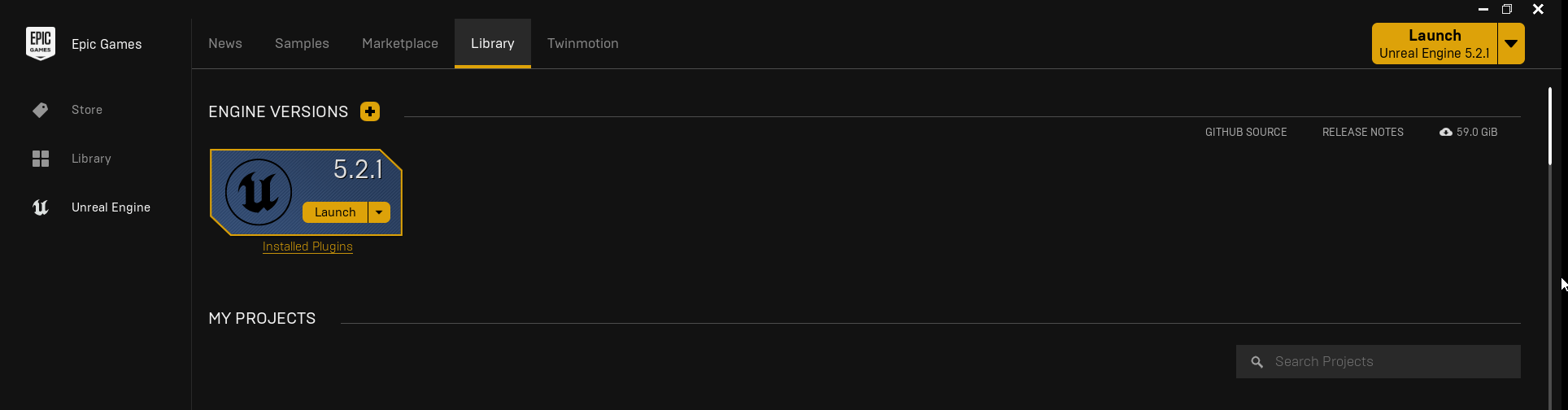Viewport: 1568px width, 410px height.
Task: Open the Samples tab
Action: [302, 44]
